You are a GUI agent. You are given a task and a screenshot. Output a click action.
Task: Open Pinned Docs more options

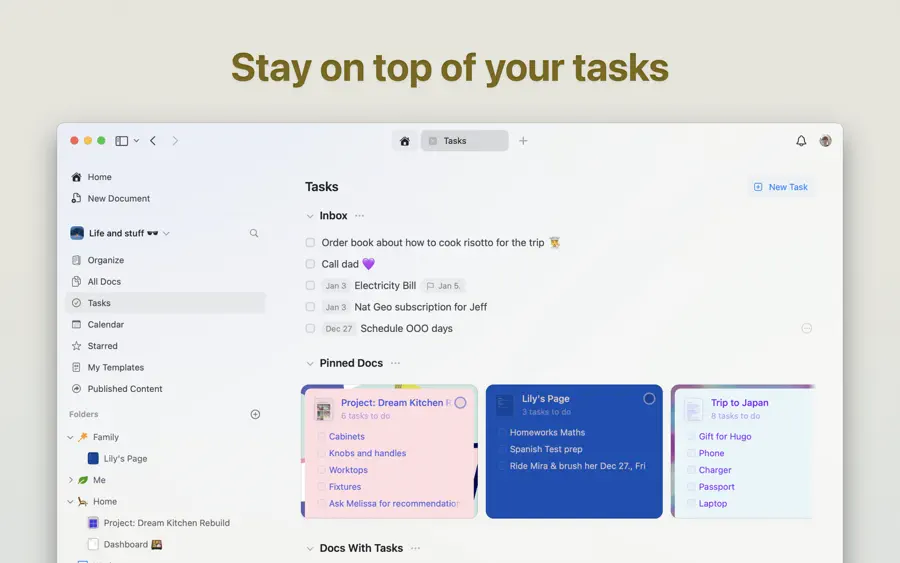(395, 363)
